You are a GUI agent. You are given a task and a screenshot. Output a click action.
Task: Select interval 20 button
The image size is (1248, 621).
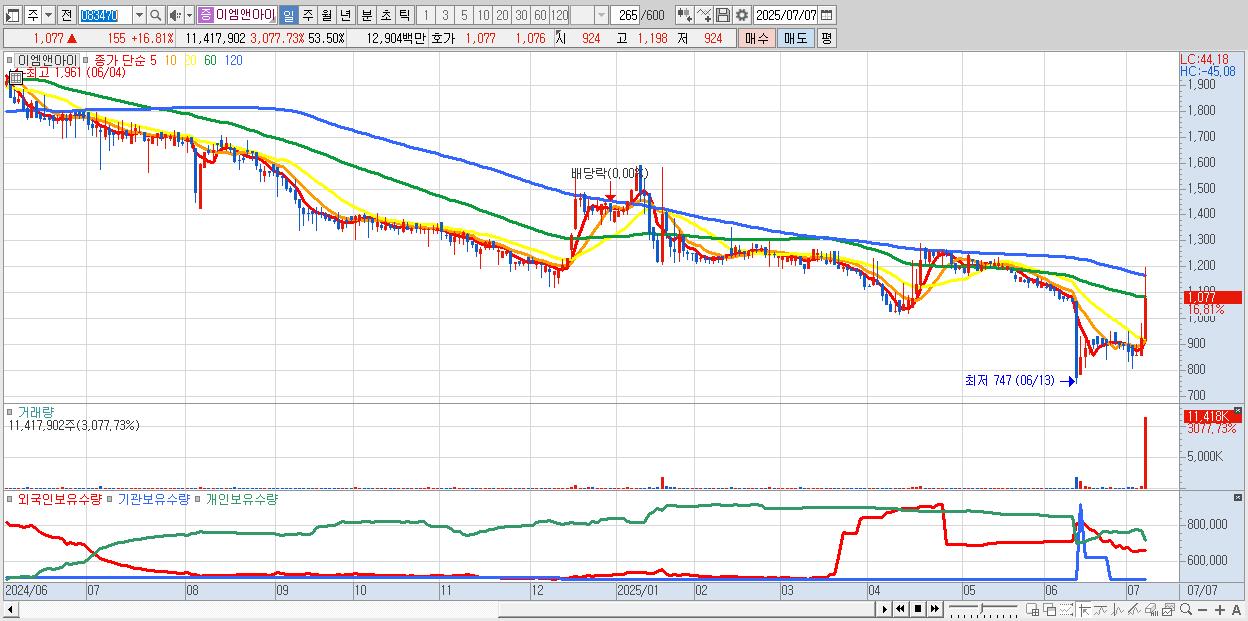502,15
